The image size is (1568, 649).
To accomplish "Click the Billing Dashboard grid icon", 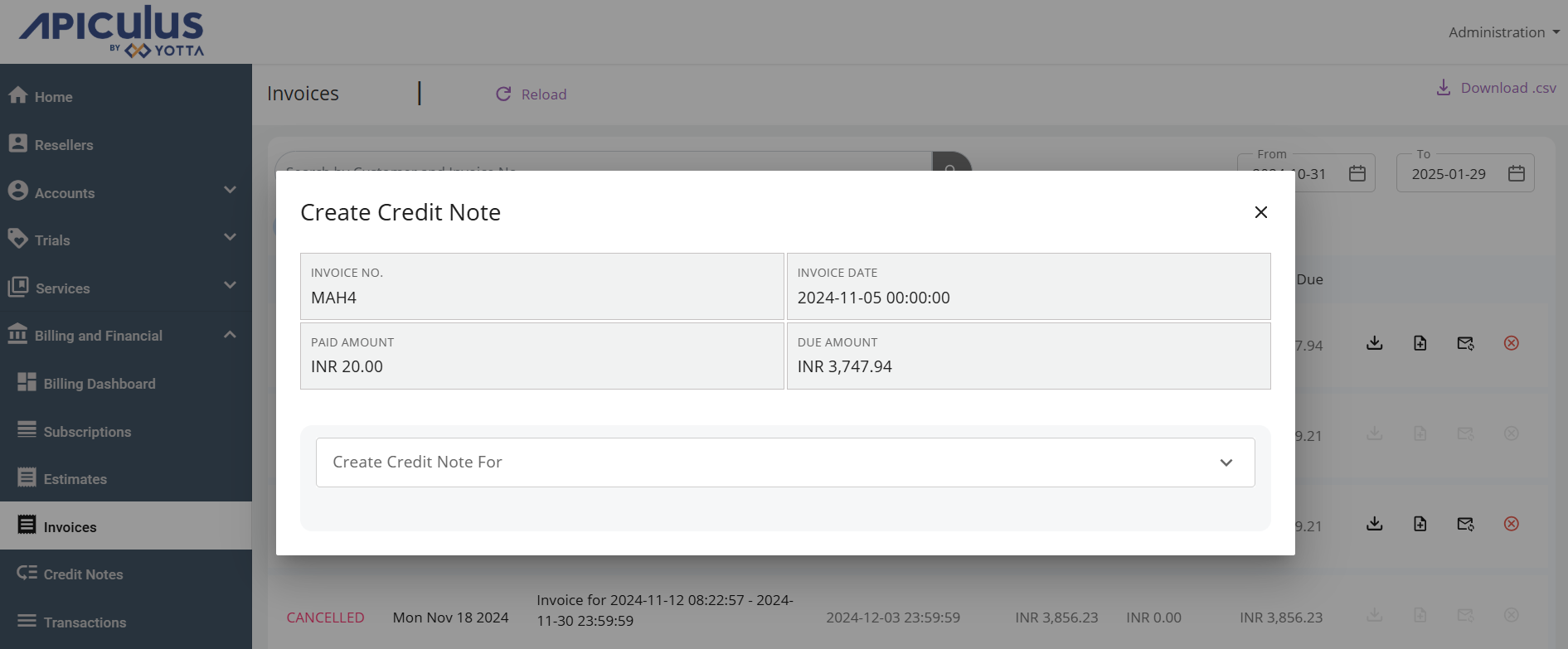I will pyautogui.click(x=27, y=381).
